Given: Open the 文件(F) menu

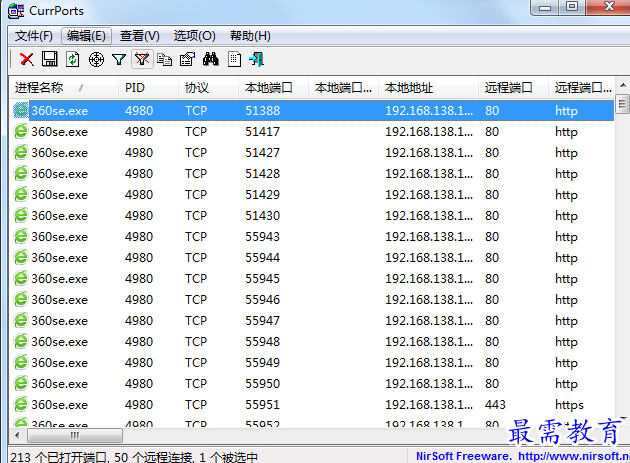Looking at the screenshot, I should (34, 36).
